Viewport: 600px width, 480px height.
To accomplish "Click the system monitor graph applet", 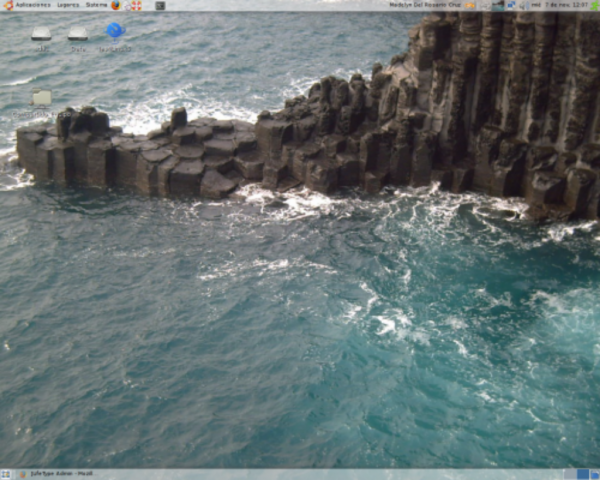I will pos(498,5).
